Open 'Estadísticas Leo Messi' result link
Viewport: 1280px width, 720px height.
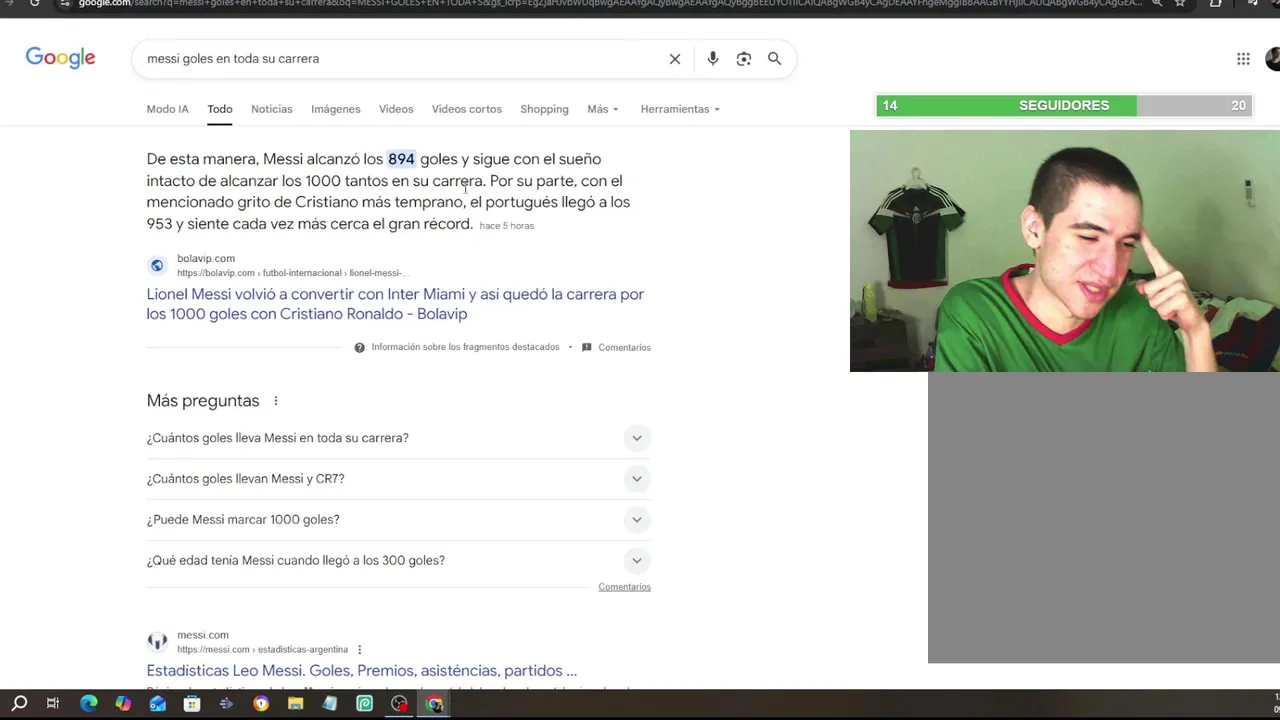pos(362,671)
